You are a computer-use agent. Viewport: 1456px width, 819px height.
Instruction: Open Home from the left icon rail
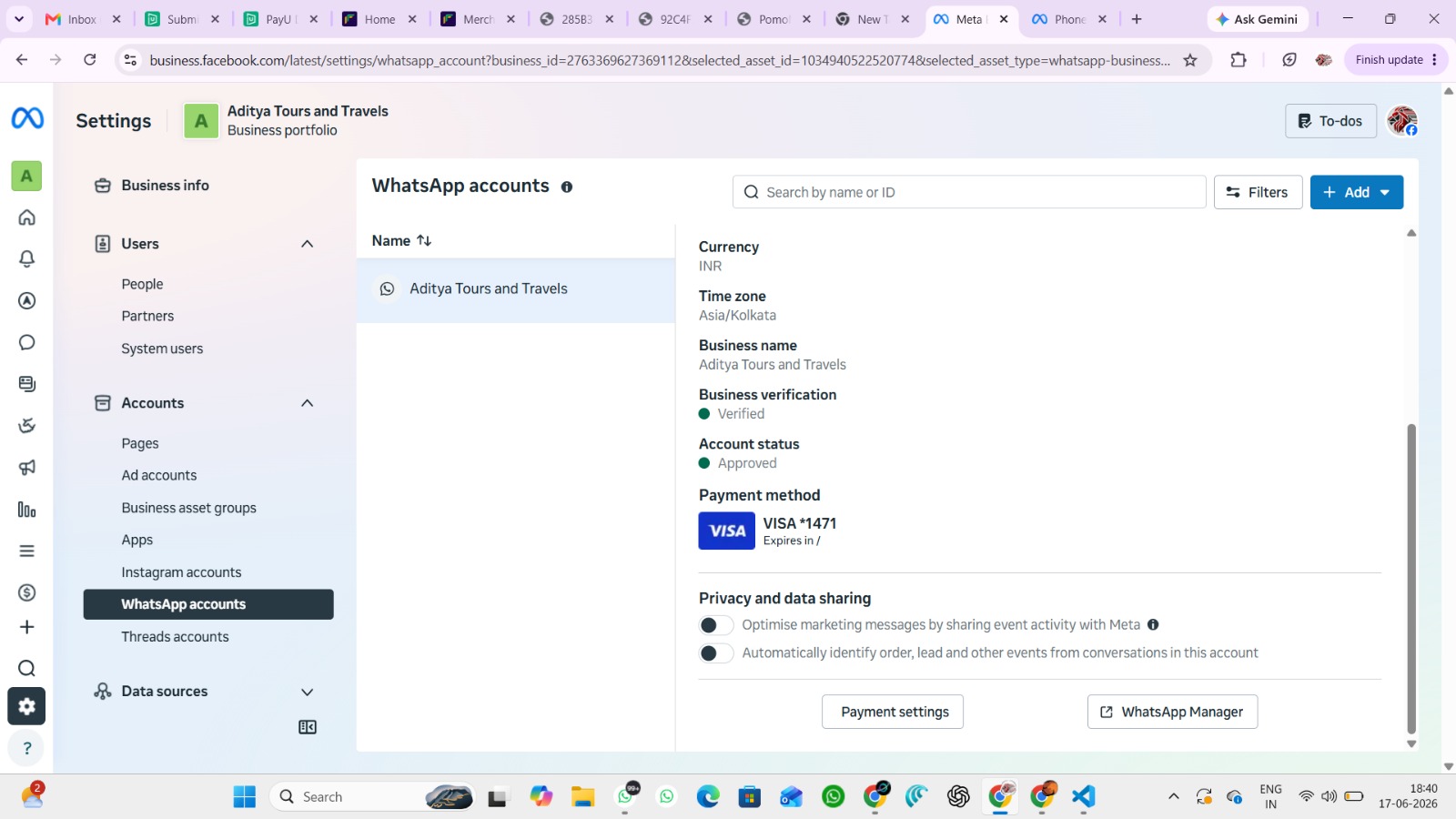pyautogui.click(x=27, y=217)
